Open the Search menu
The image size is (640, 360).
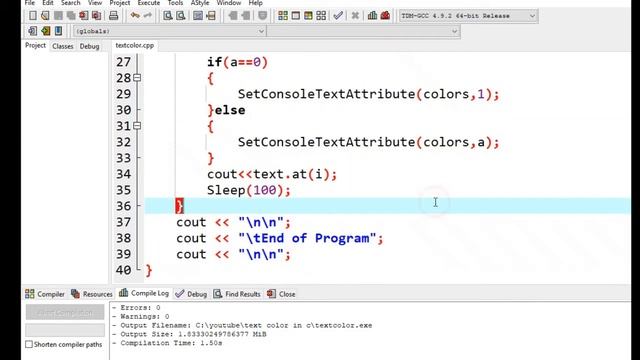point(71,3)
